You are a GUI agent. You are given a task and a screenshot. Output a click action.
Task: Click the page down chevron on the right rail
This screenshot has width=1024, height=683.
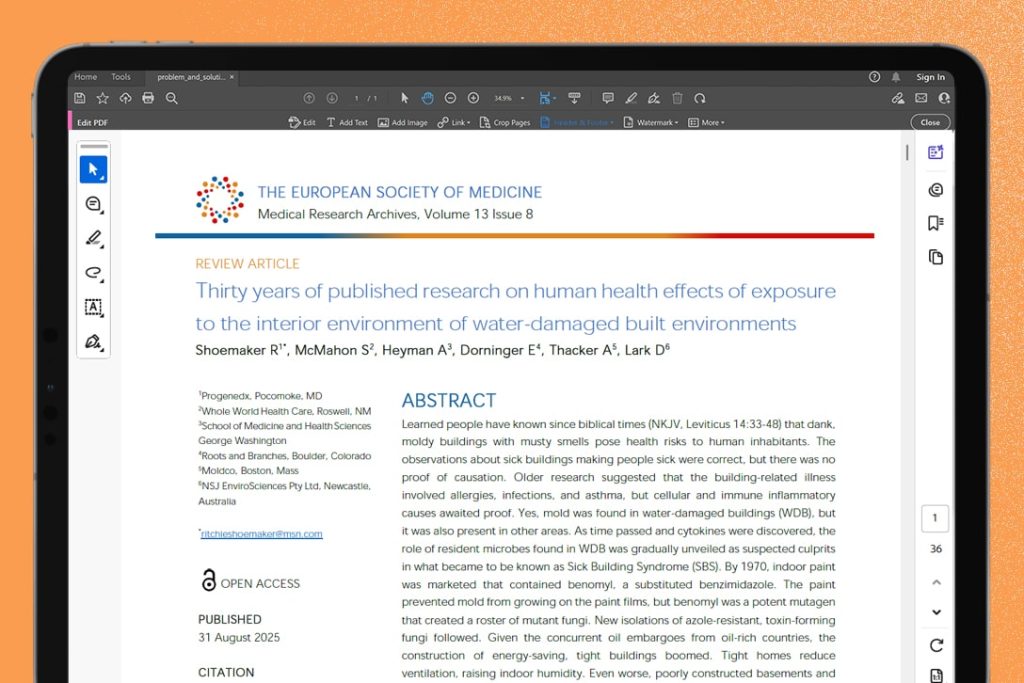click(x=936, y=612)
